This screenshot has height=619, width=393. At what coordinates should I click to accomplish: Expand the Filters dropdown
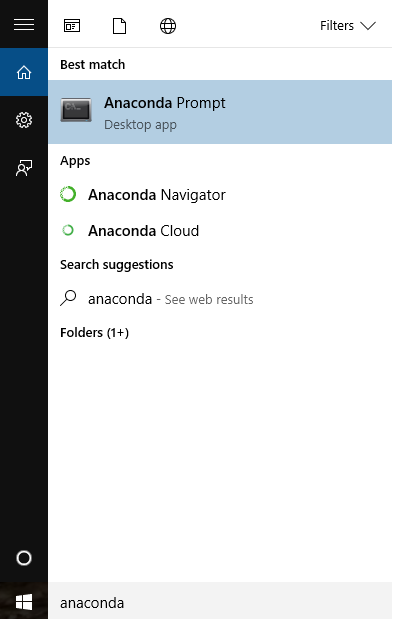348,26
